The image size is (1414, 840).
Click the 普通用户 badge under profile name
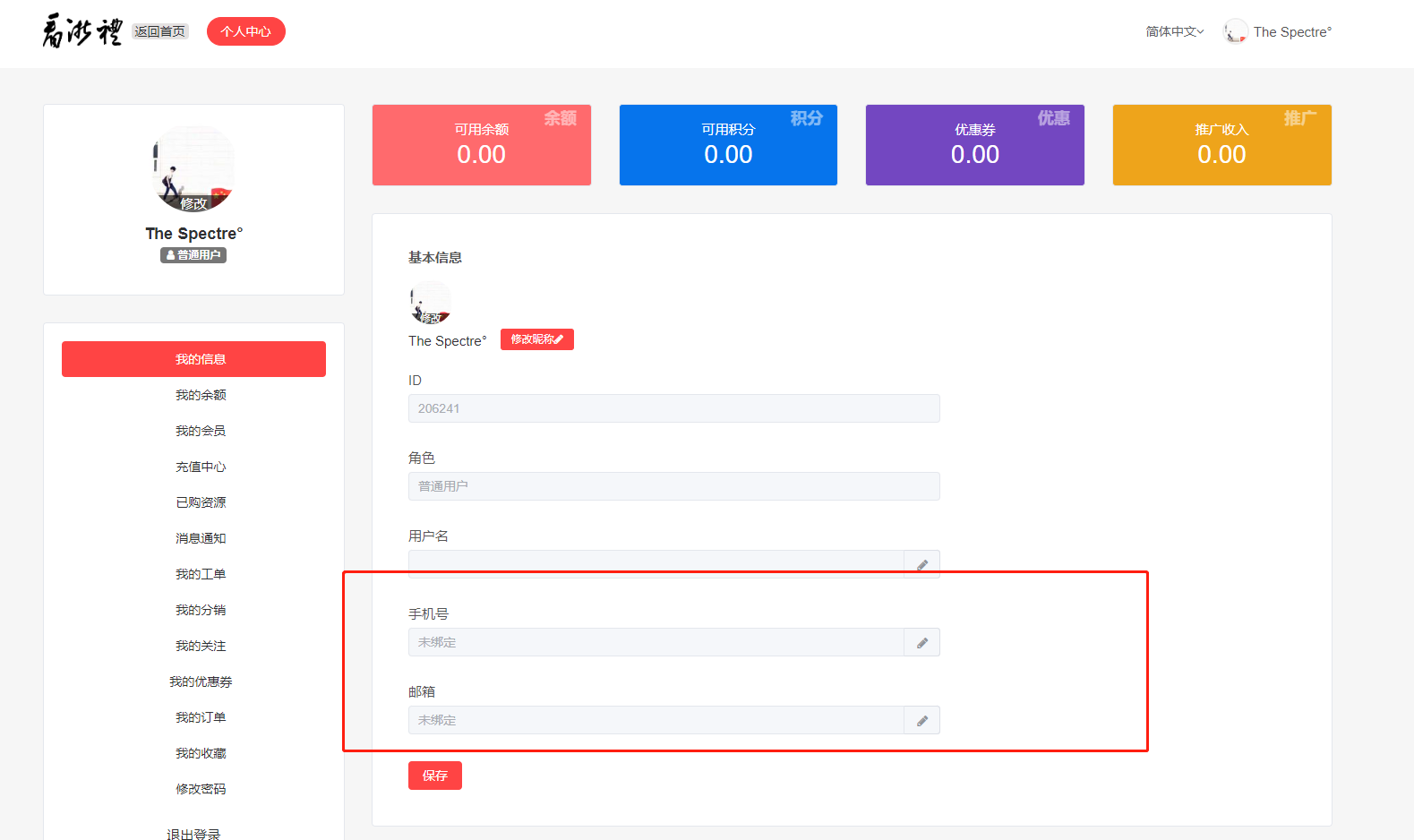(193, 255)
